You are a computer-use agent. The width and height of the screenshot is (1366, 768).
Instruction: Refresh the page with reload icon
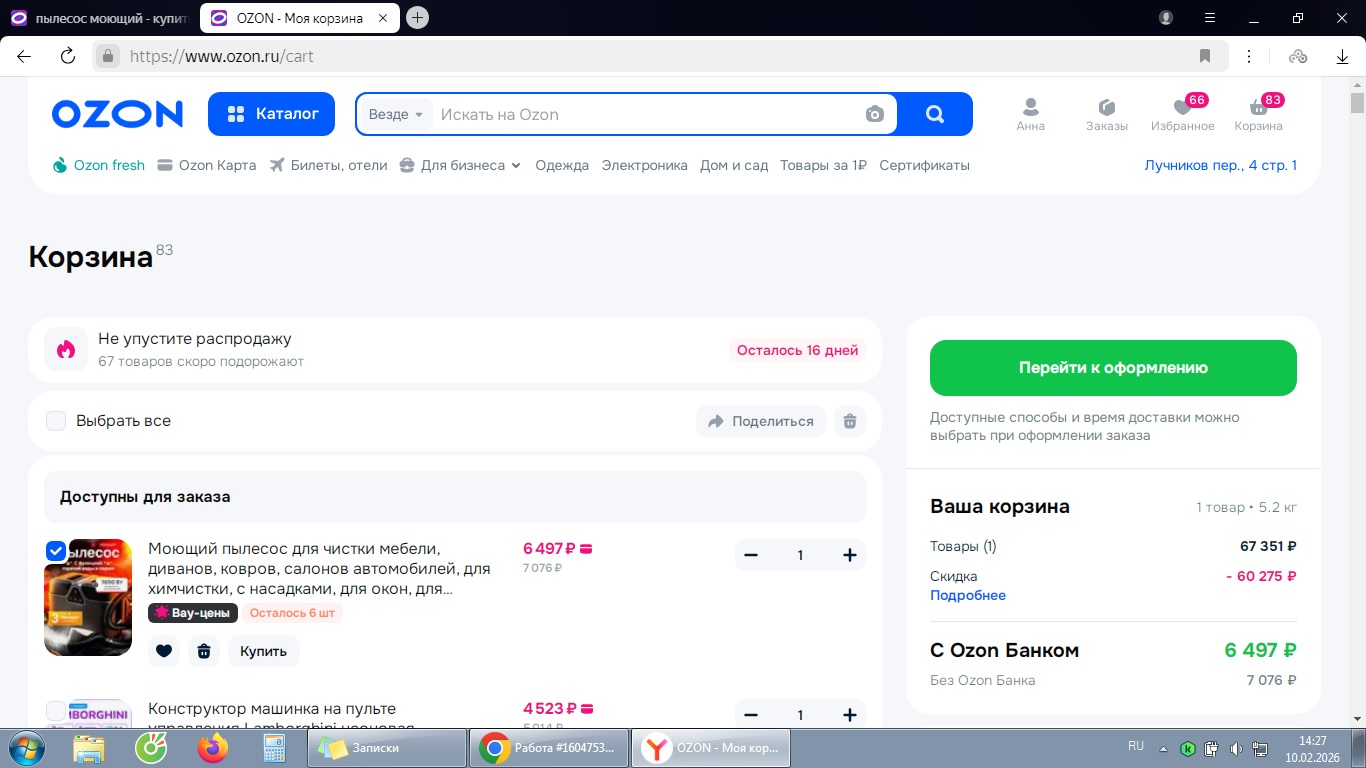68,56
